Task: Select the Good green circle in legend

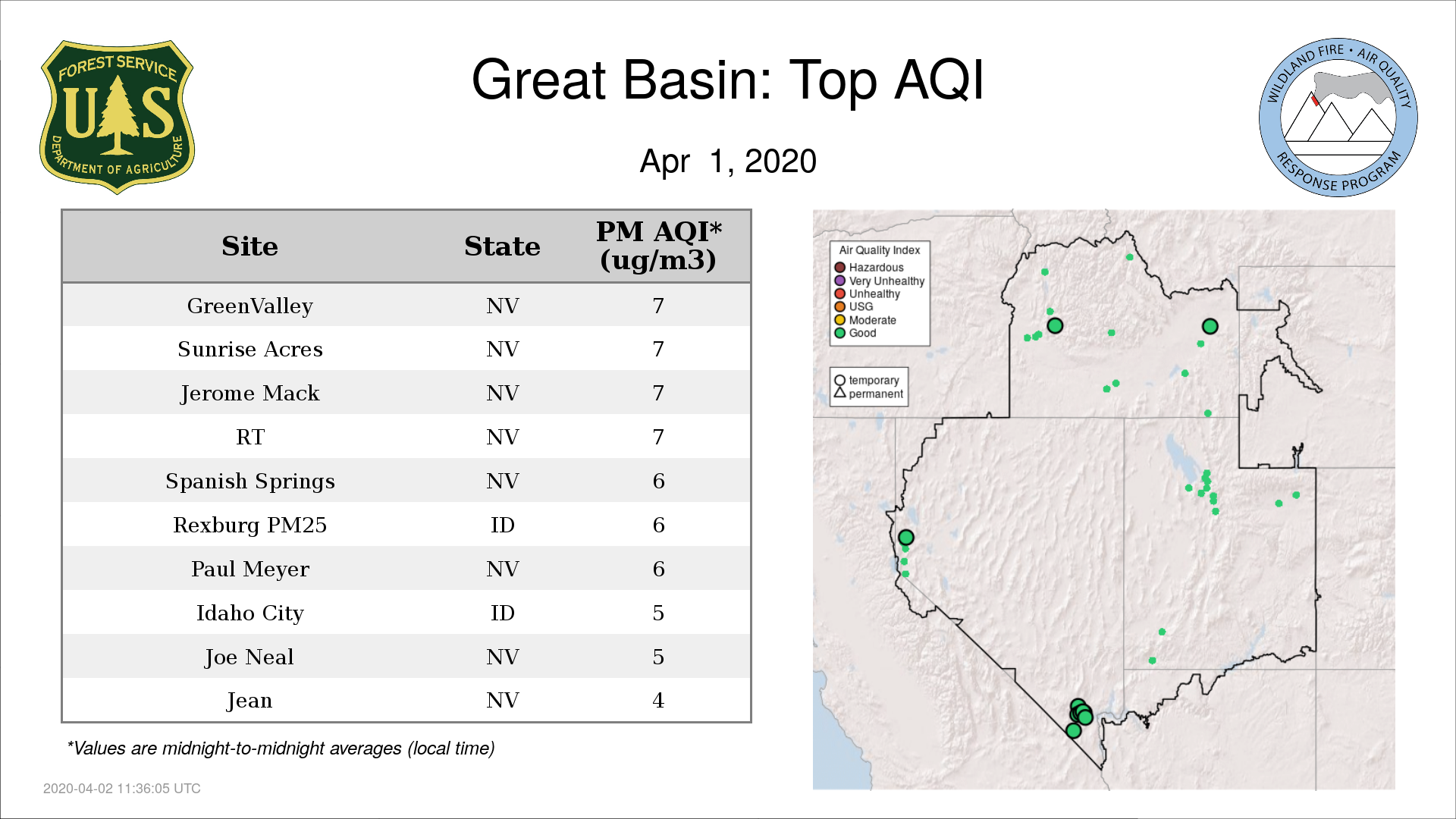Action: (839, 333)
